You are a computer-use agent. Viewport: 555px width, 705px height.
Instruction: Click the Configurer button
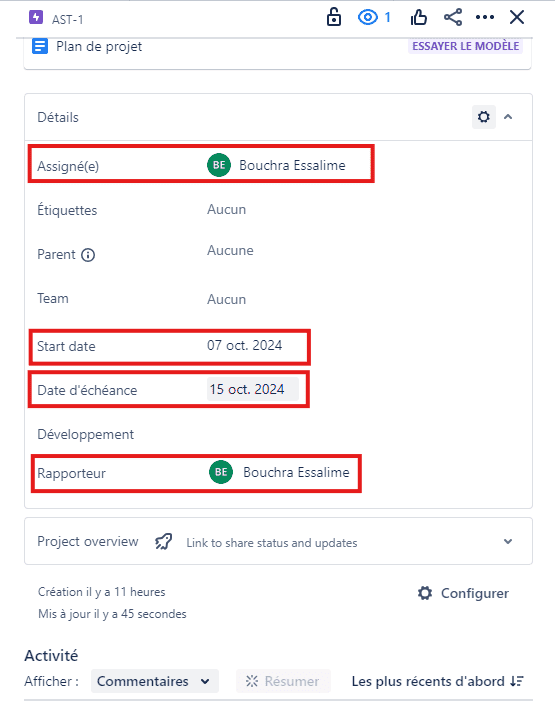click(463, 593)
